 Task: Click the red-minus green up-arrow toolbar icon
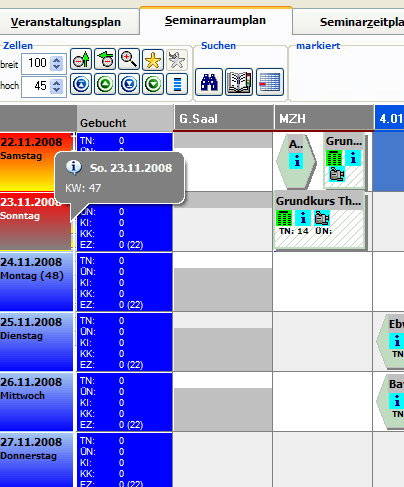[x=81, y=60]
